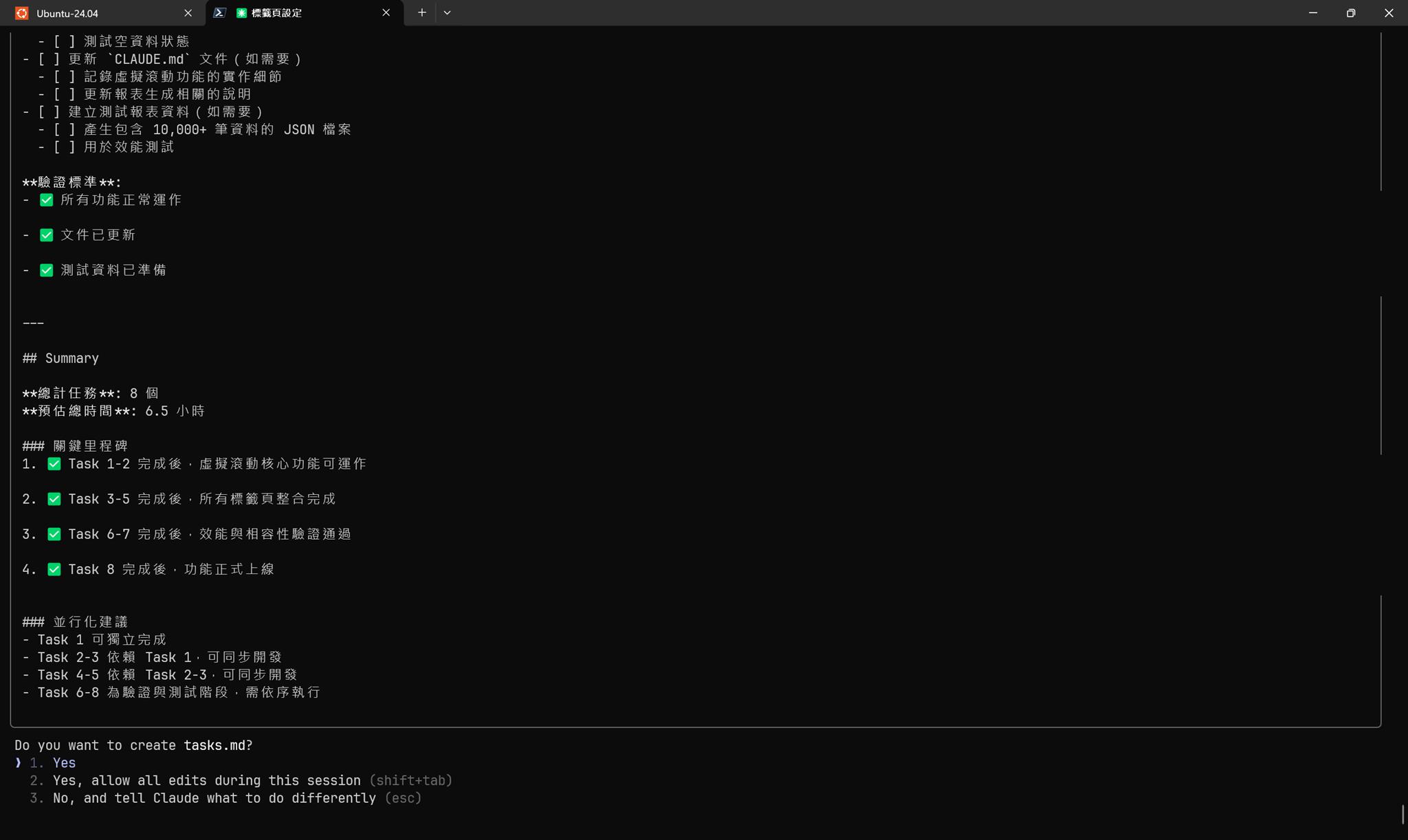Click checkmark next to Task 3-5 milestone
1408x840 pixels.
(54, 499)
